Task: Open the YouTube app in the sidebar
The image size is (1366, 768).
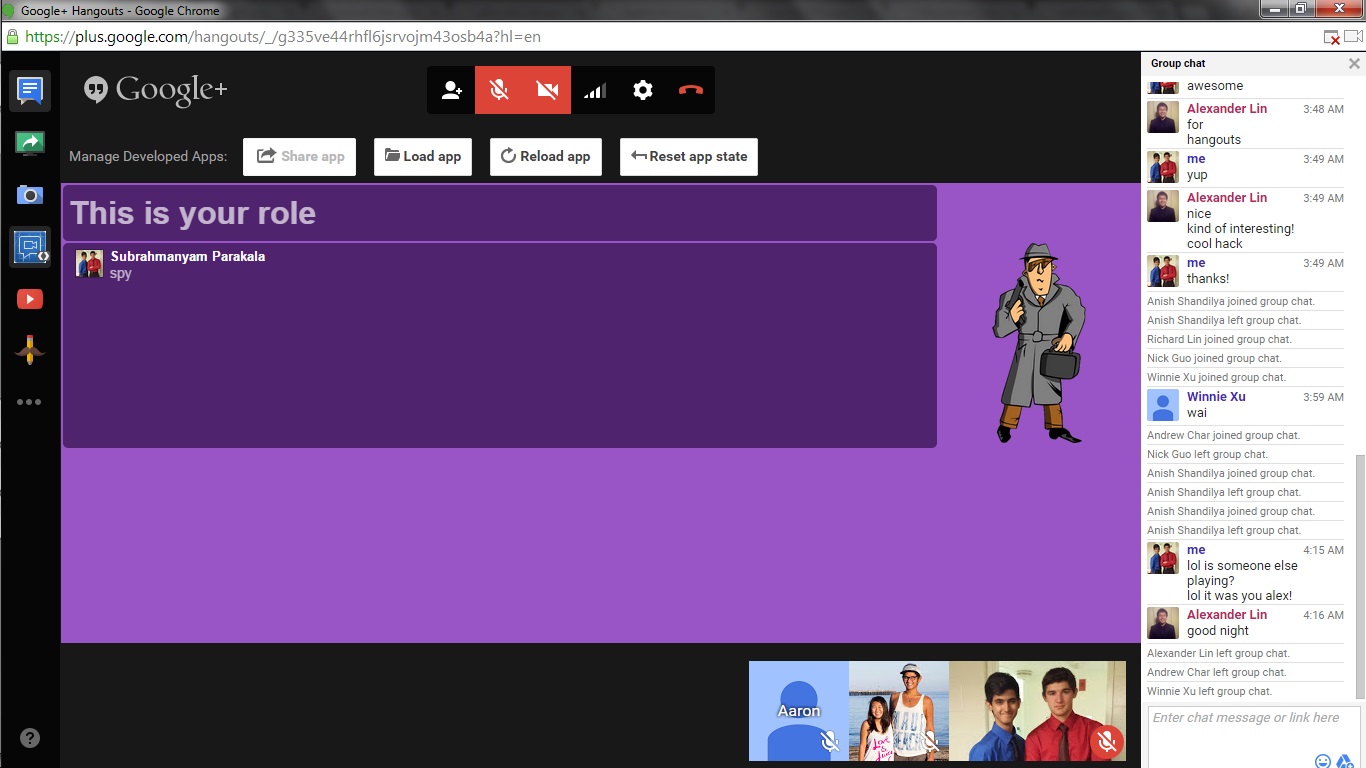Action: 30,299
